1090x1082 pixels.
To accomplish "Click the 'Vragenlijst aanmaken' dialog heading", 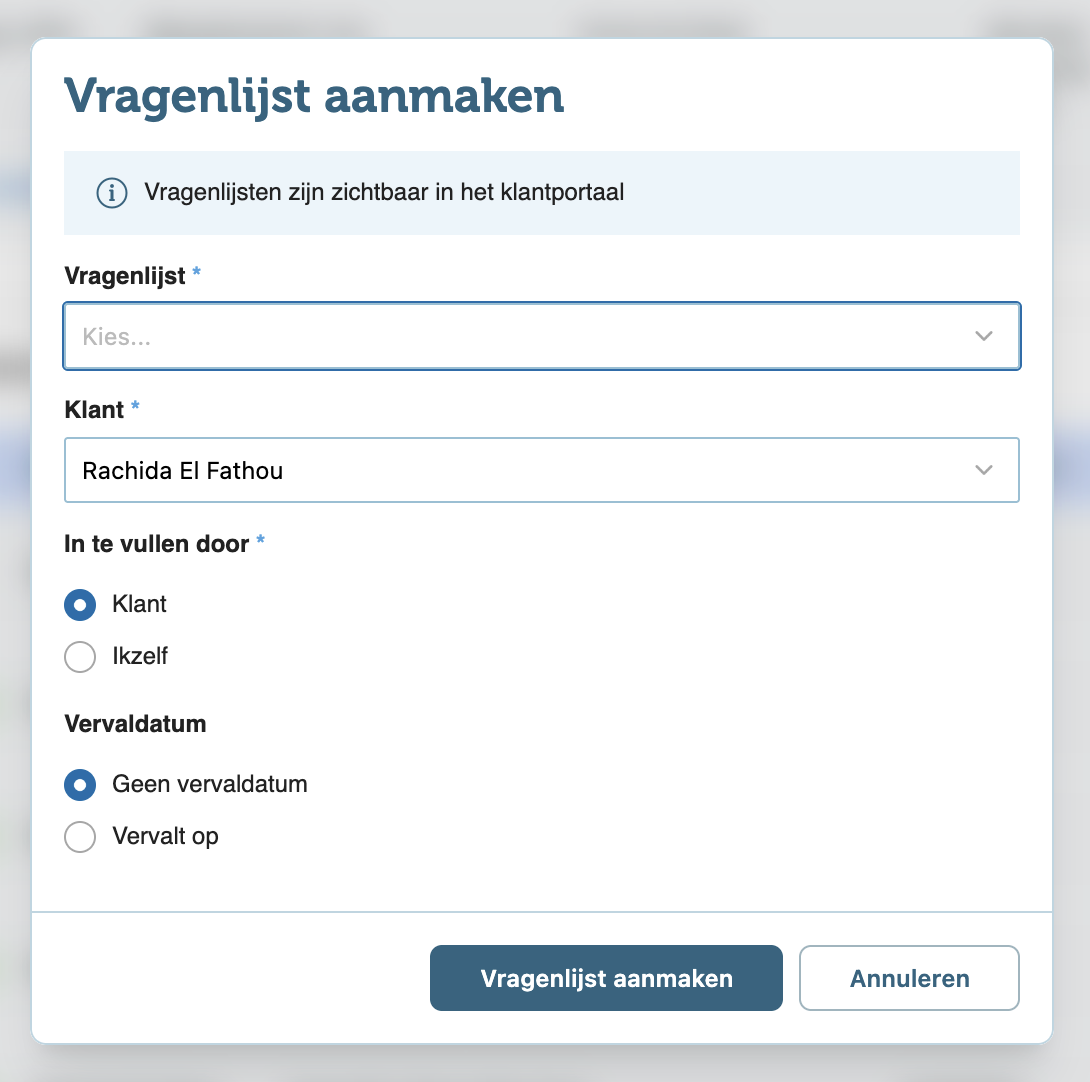I will point(314,97).
